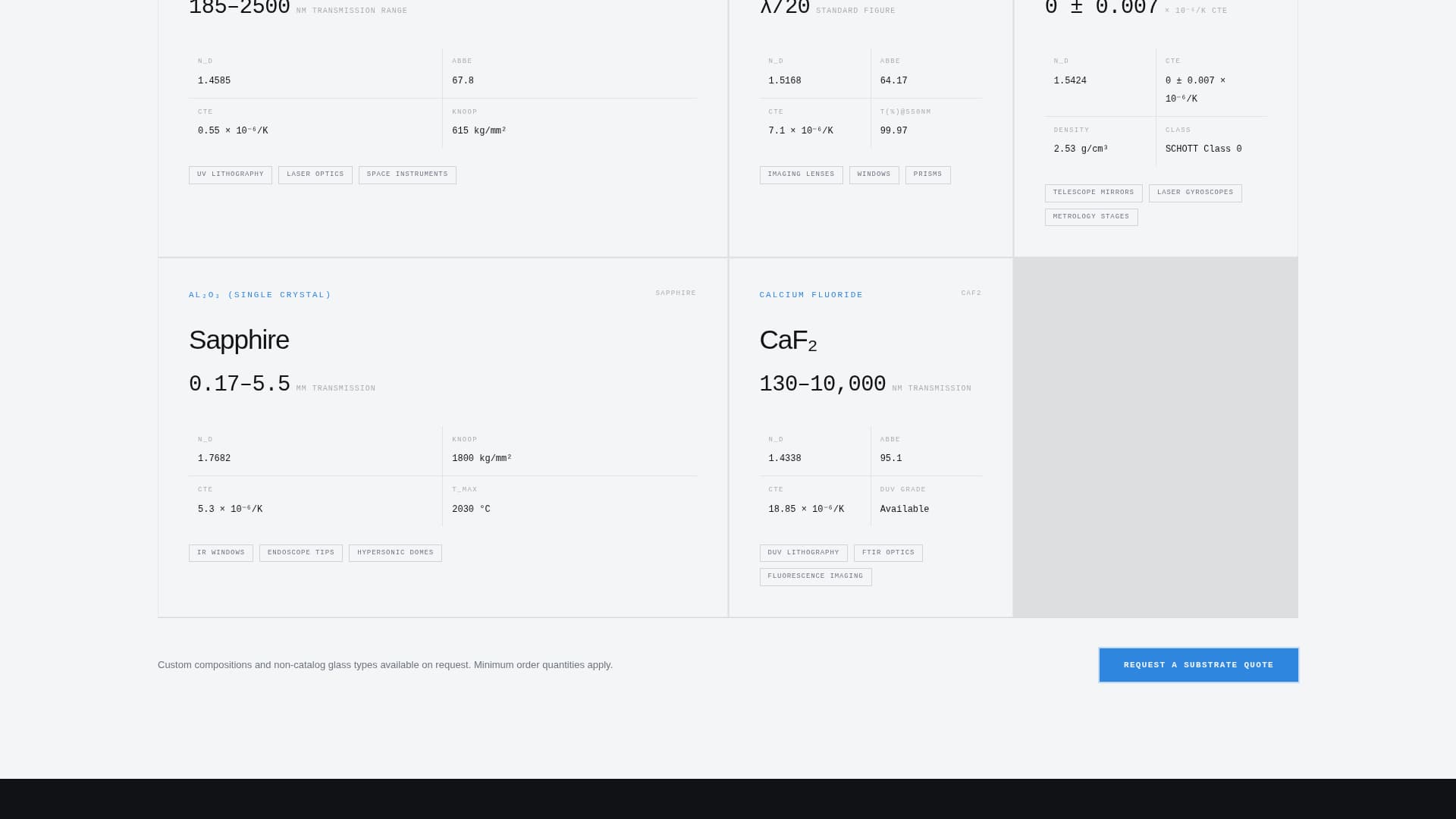Image resolution: width=1456 pixels, height=819 pixels.
Task: Select the HYPERSONIC DOMES tag
Action: point(394,552)
